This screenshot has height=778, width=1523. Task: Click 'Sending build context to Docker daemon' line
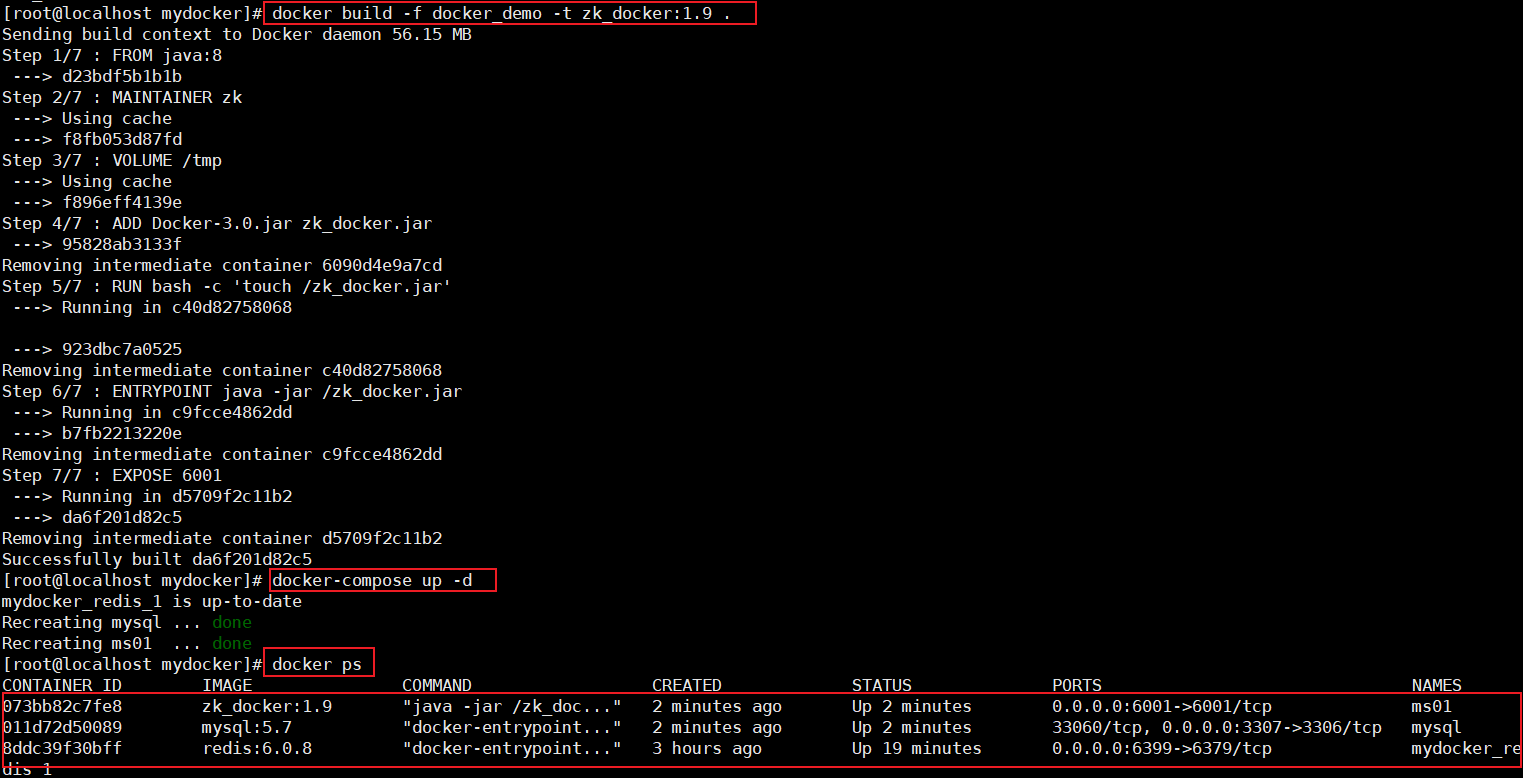pos(237,35)
